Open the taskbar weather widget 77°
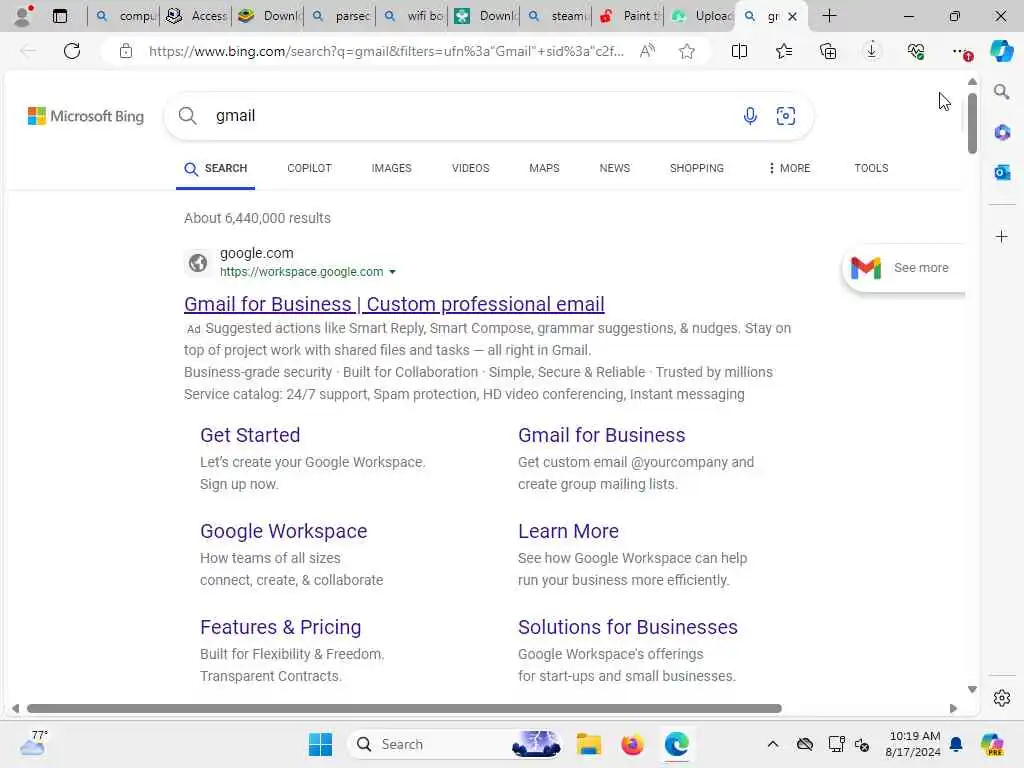Image resolution: width=1024 pixels, height=768 pixels. pyautogui.click(x=34, y=743)
